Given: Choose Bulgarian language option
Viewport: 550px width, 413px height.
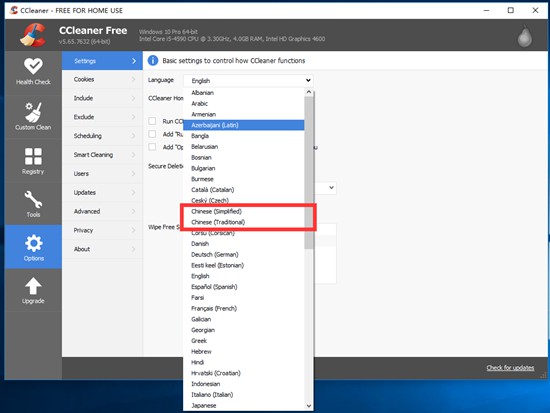Looking at the screenshot, I should click(243, 168).
